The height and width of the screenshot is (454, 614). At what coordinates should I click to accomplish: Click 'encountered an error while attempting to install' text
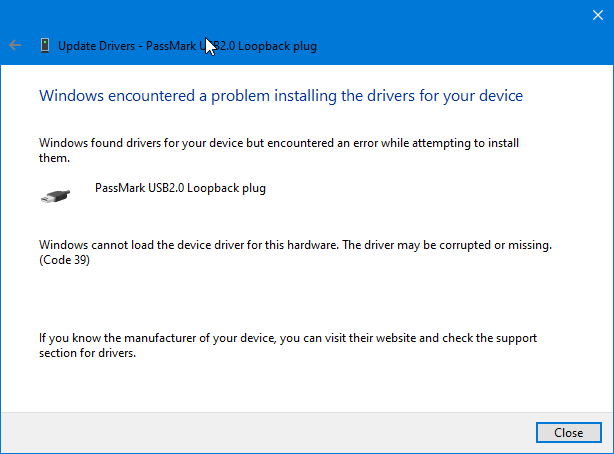pos(393,143)
